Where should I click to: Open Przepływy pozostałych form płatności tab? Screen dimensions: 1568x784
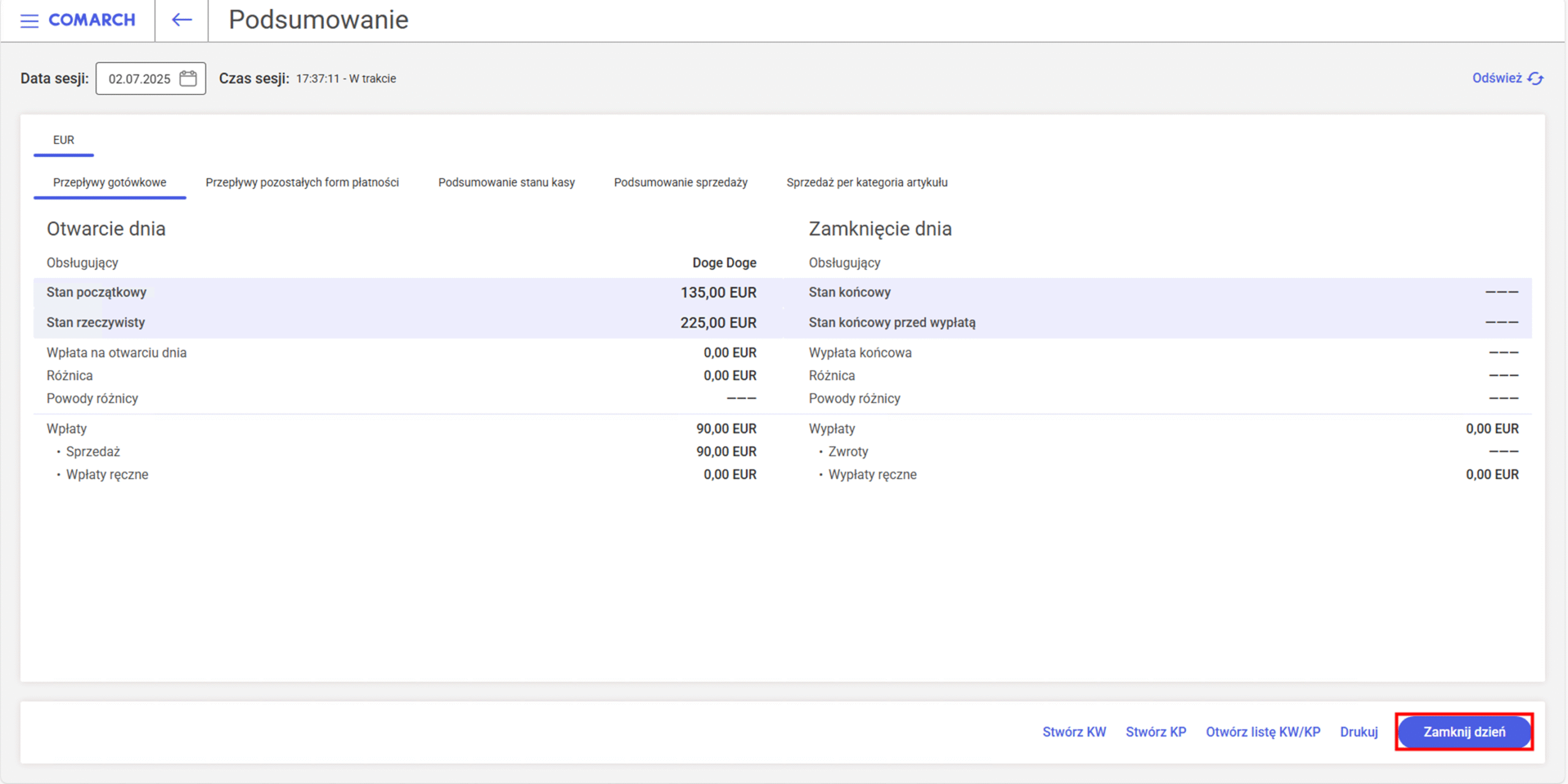(x=302, y=183)
